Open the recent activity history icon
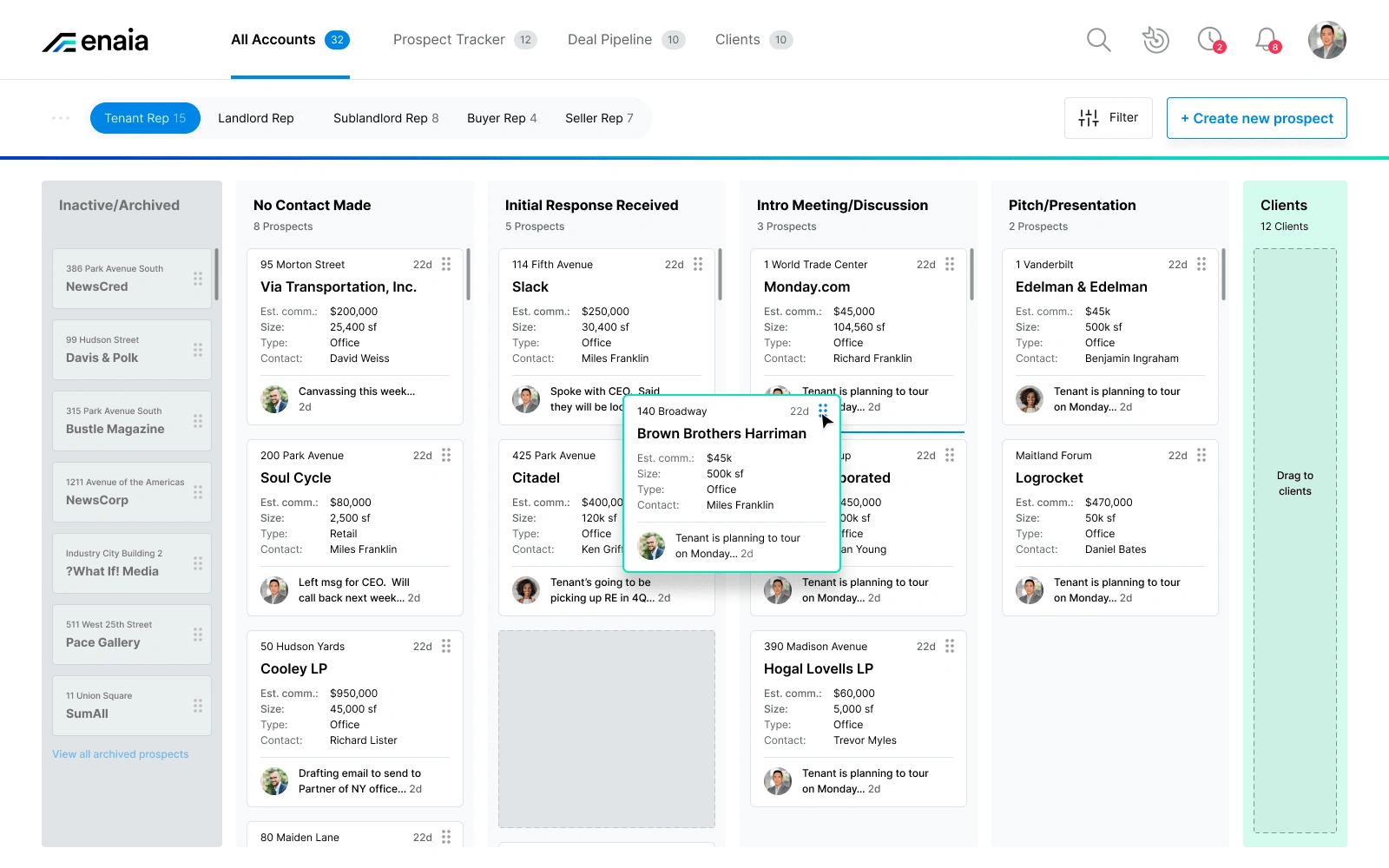Screen dimensions: 1389x868 pyautogui.click(x=1155, y=40)
